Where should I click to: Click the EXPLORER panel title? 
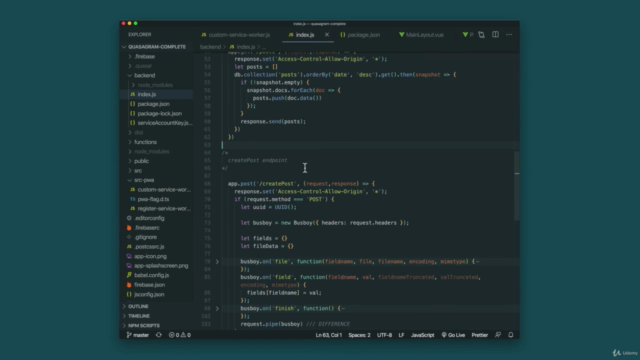[140, 35]
